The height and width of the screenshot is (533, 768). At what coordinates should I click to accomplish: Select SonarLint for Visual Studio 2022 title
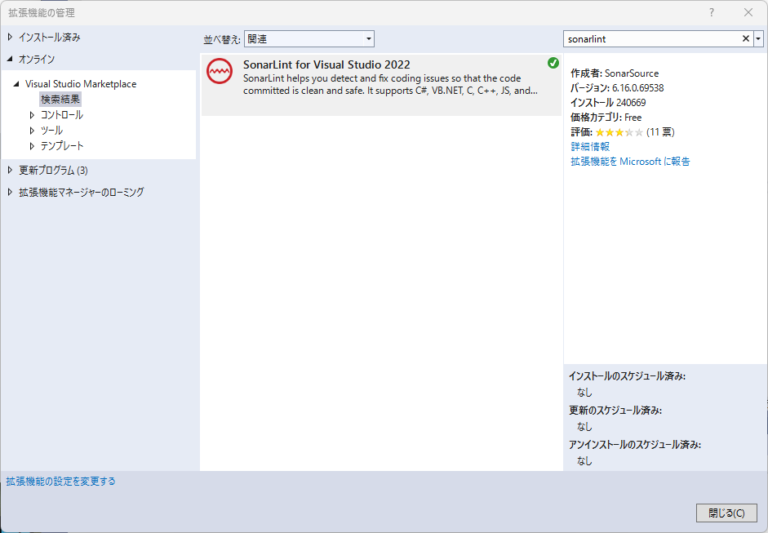[327, 65]
